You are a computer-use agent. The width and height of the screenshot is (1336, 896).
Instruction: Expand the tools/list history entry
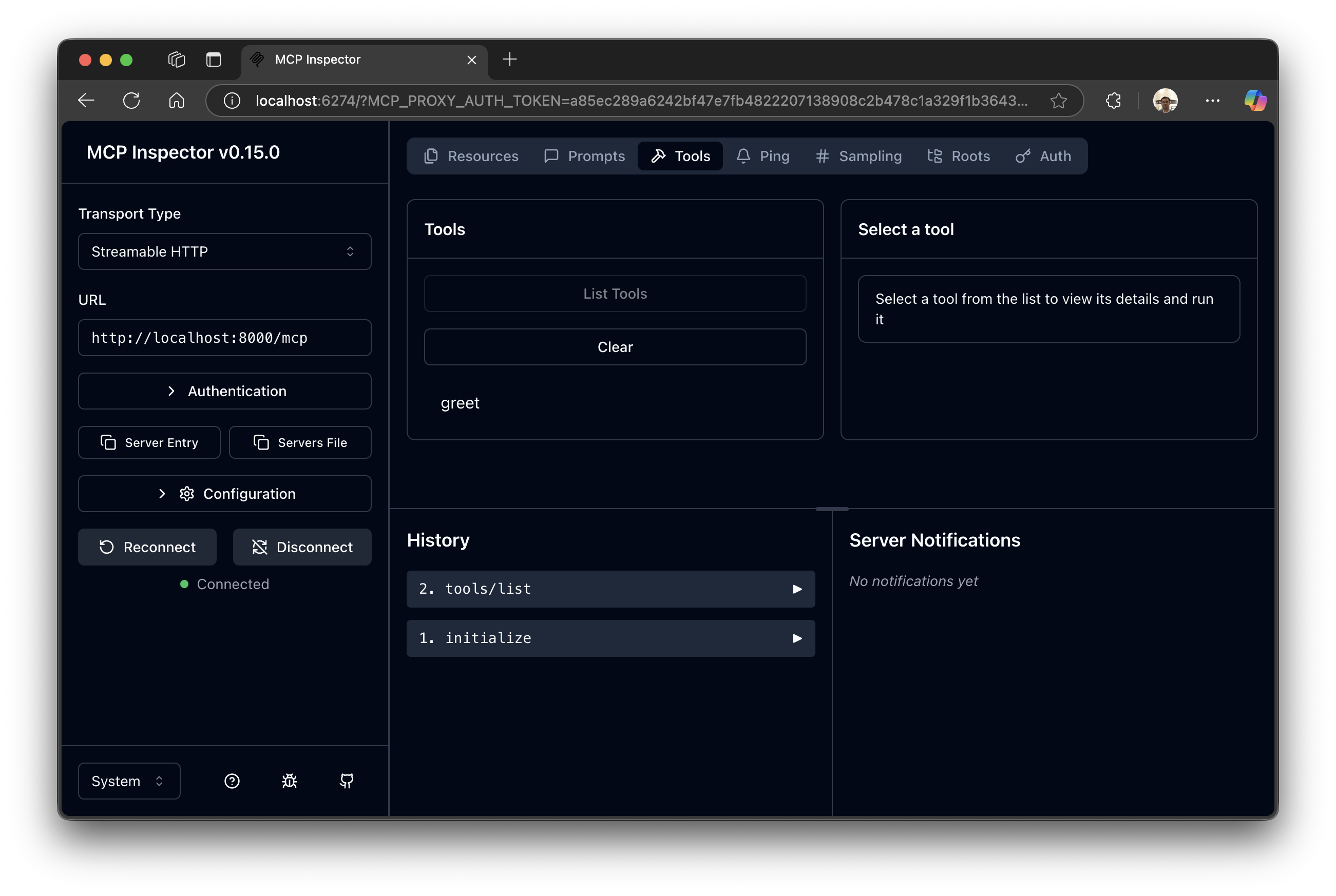point(610,589)
